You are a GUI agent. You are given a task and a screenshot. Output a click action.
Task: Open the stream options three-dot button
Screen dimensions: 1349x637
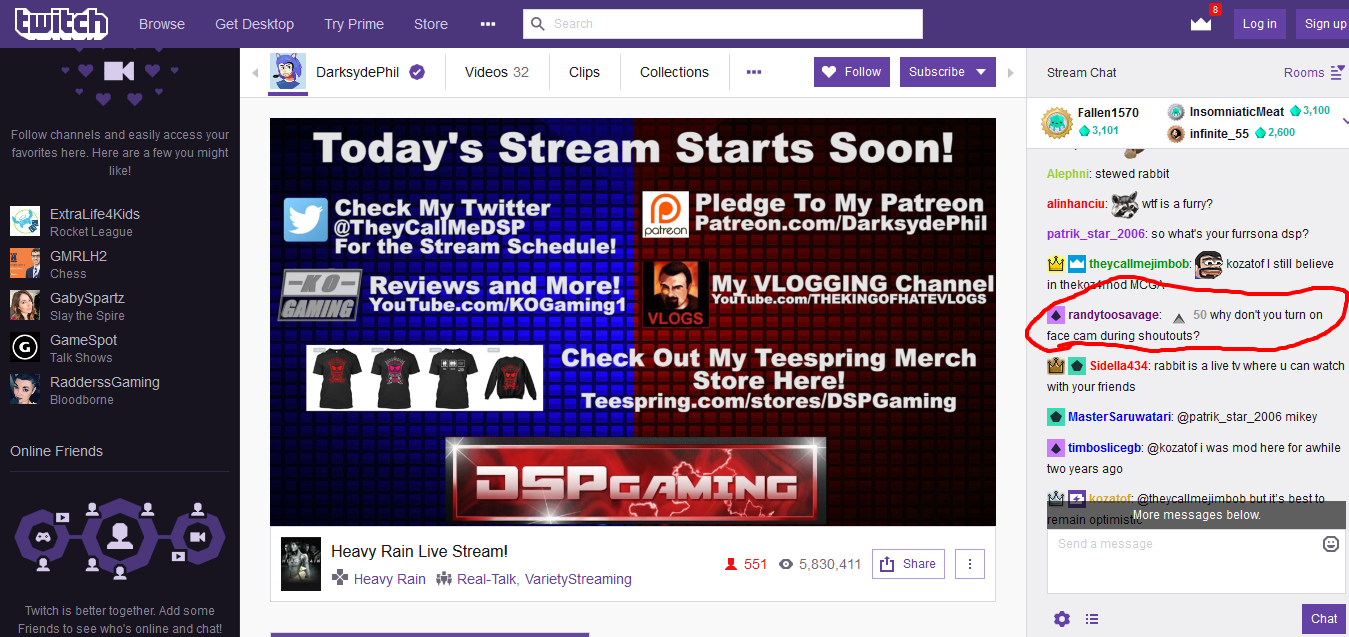(969, 564)
